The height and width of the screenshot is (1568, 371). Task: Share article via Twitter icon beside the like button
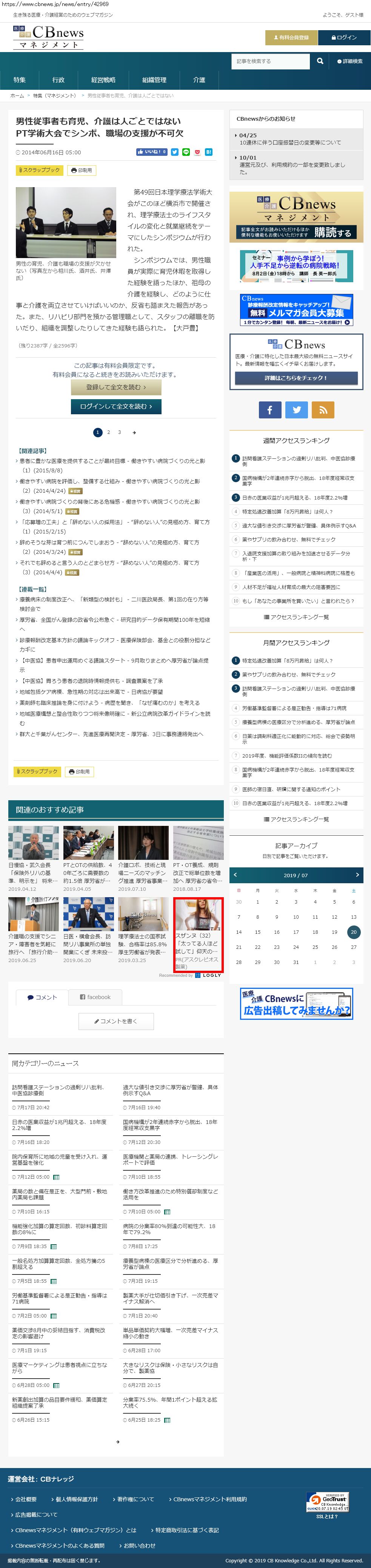coord(175,152)
